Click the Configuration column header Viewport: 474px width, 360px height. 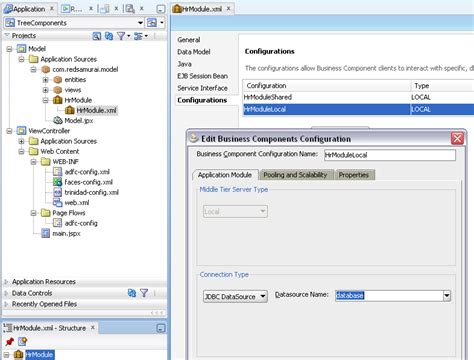[x=327, y=86]
